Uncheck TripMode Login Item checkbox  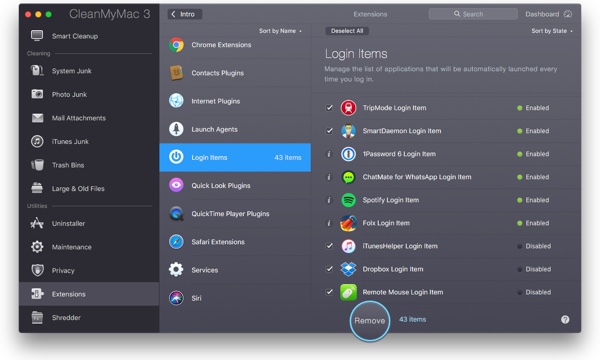(x=329, y=108)
